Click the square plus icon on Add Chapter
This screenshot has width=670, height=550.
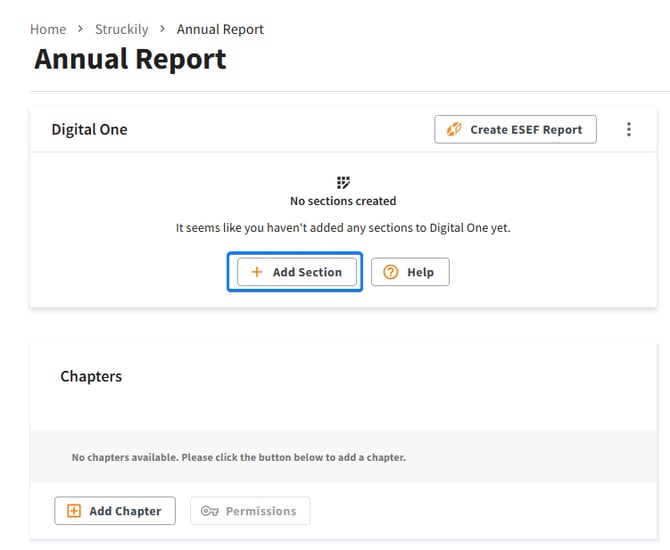74,511
